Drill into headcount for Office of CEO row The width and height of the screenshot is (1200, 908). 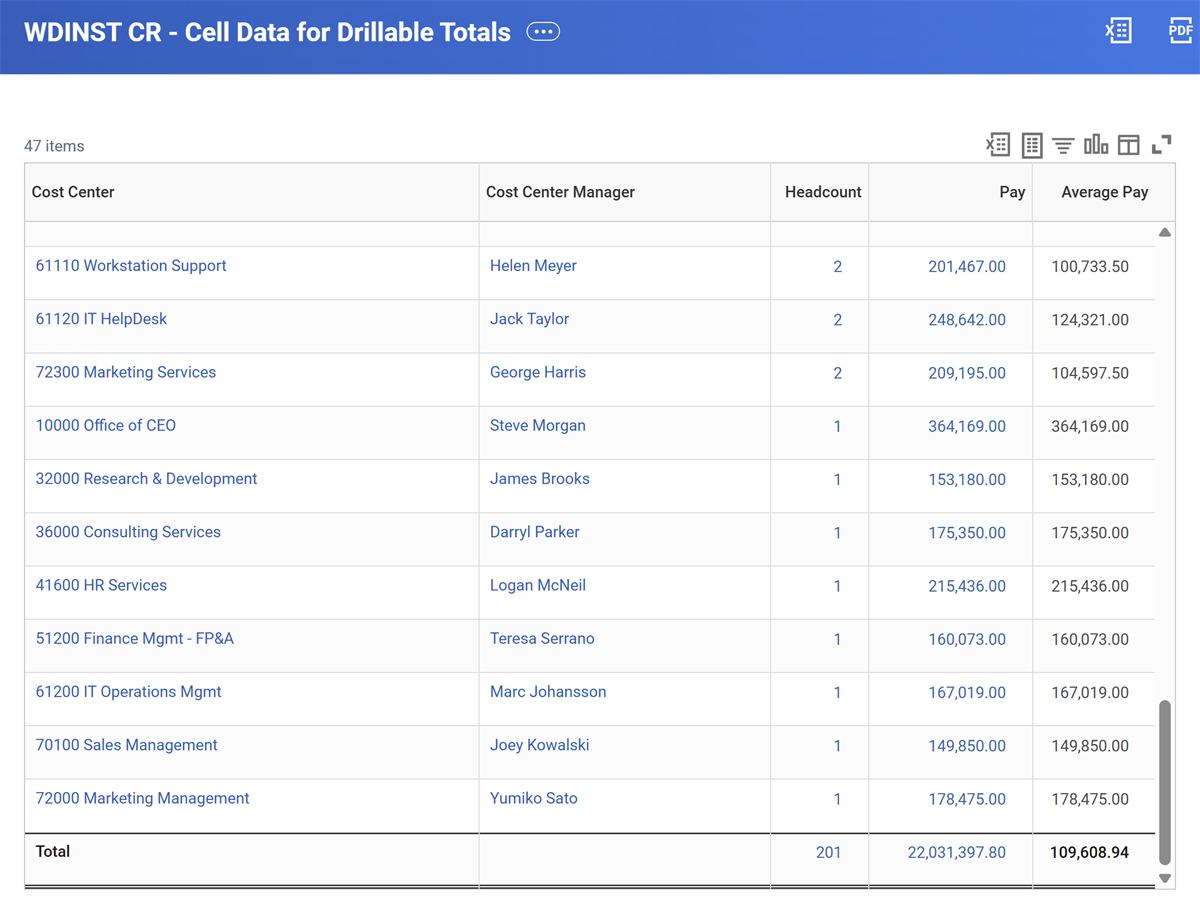(837, 426)
